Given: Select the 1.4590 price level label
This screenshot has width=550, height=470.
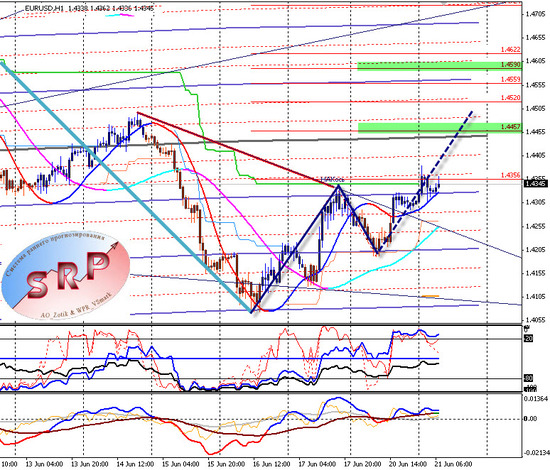Looking at the screenshot, I should [510, 65].
